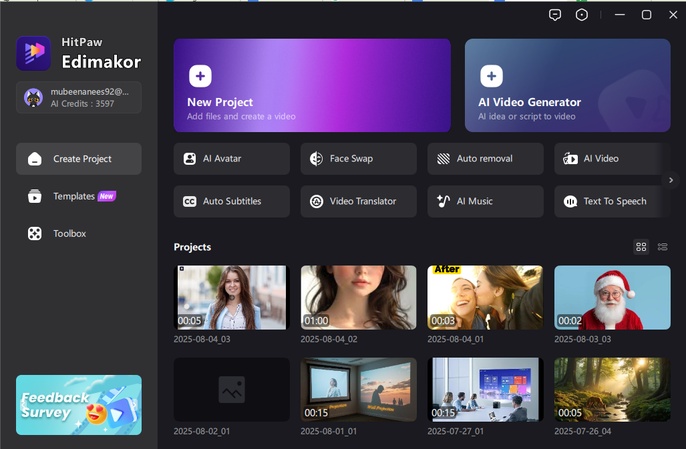Click project name 2025-08-04_03
The height and width of the screenshot is (449, 686).
202,339
